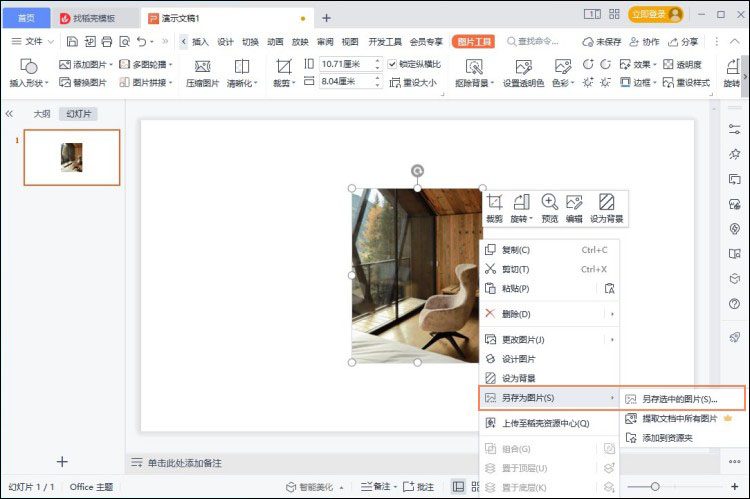Click the print icon in quick toolbar
This screenshot has height=499, width=750.
[107, 42]
